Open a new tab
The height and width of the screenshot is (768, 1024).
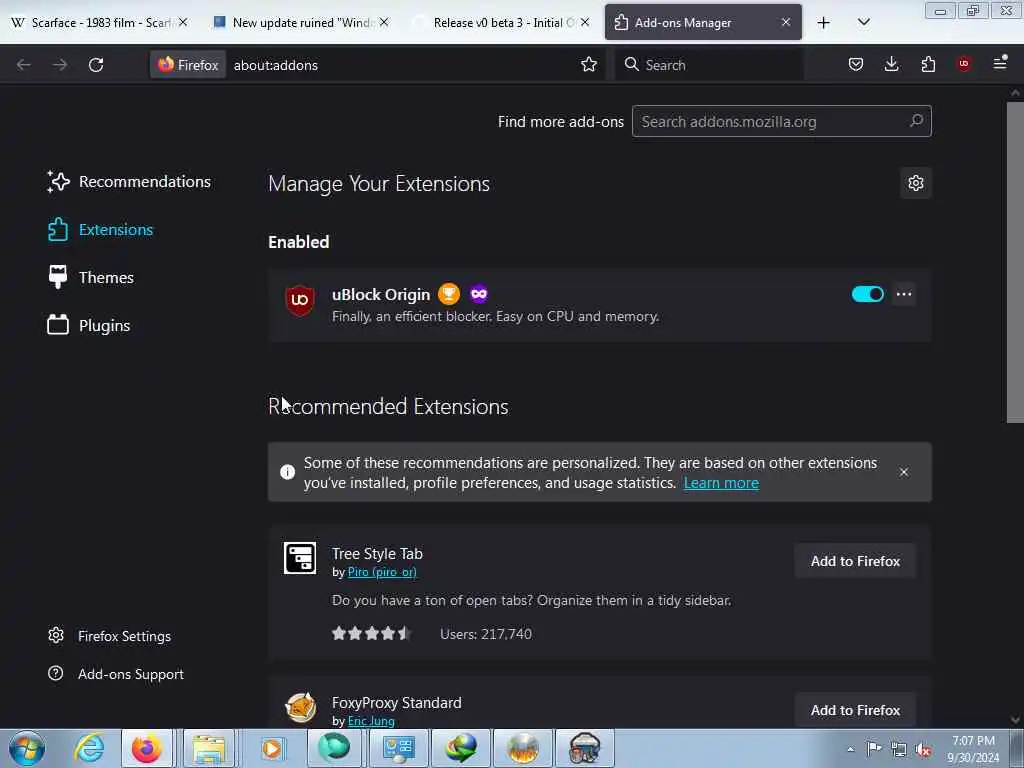point(824,23)
